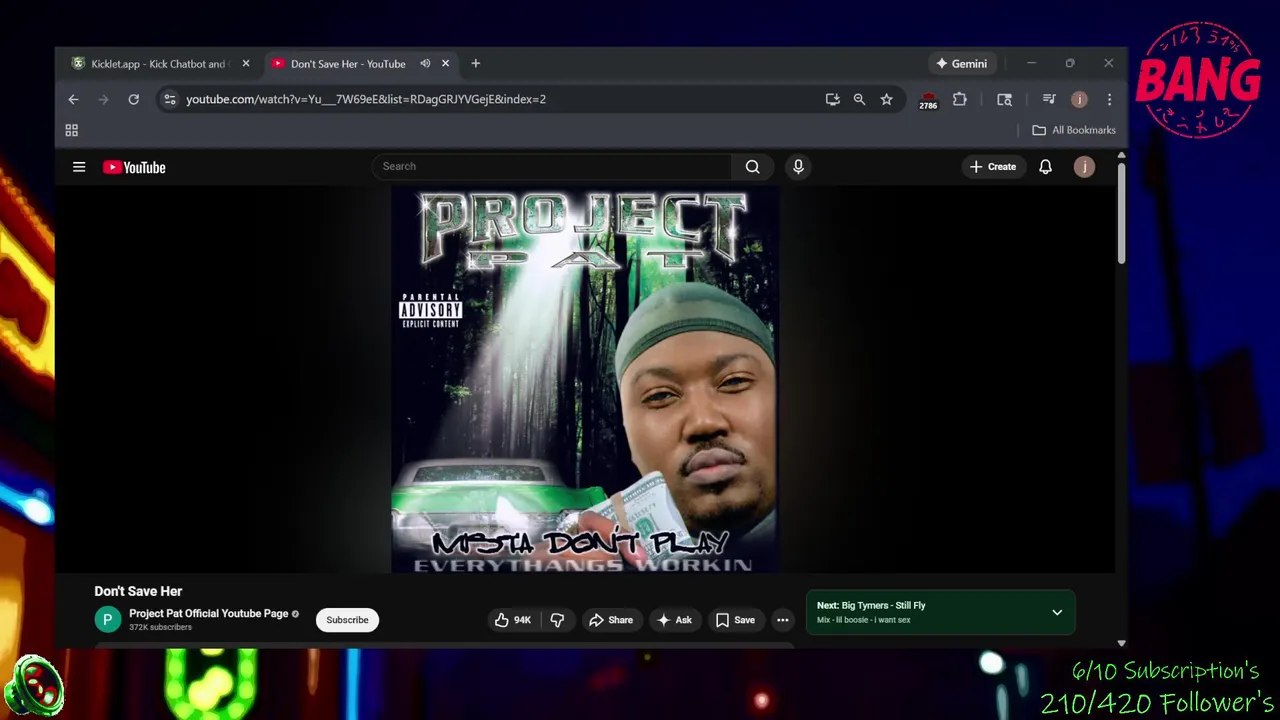Image resolution: width=1280 pixels, height=720 pixels.
Task: Click the Ask button
Action: 674,620
